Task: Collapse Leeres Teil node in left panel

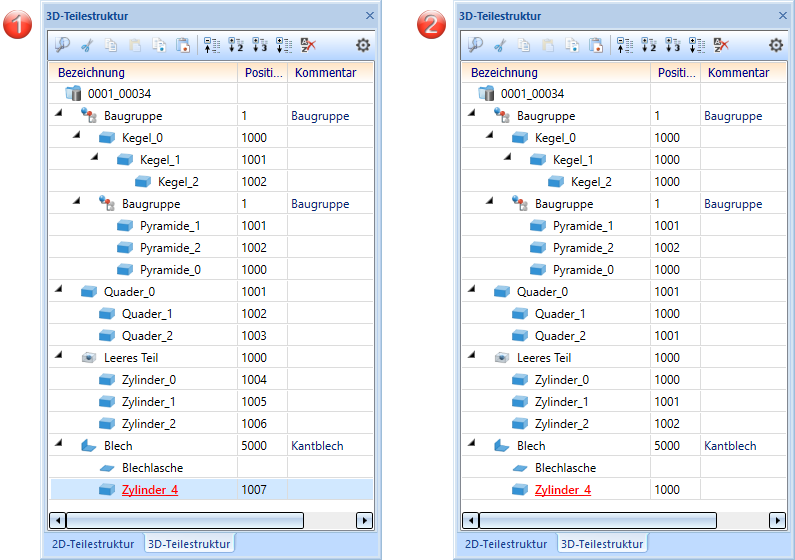Action: [59, 355]
